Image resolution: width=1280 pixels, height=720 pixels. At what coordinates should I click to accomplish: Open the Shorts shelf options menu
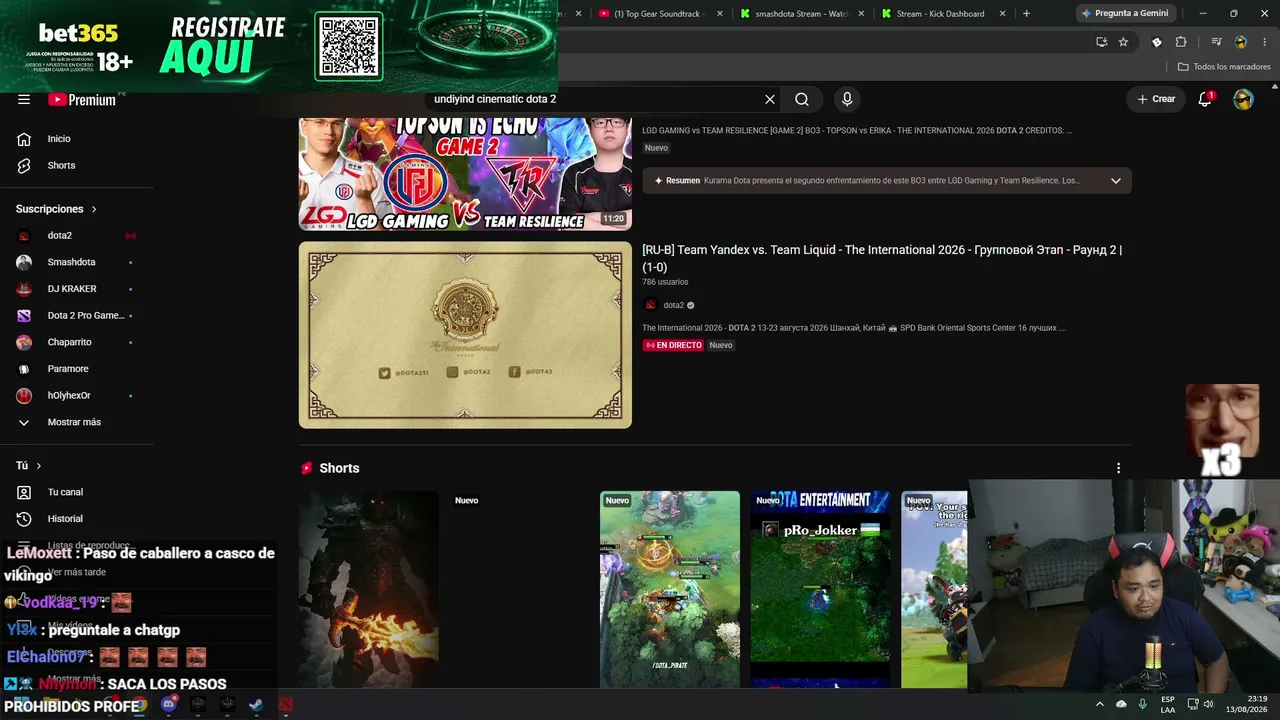1118,468
